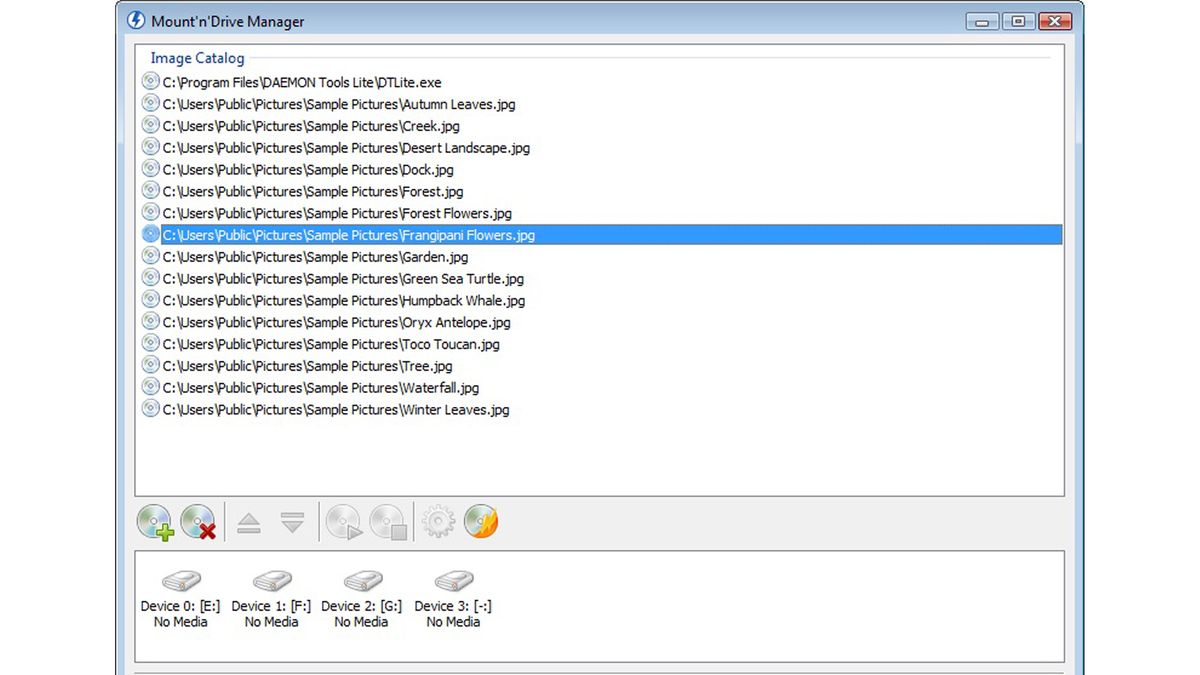Select Device 0 [E:] virtual drive

point(181,599)
